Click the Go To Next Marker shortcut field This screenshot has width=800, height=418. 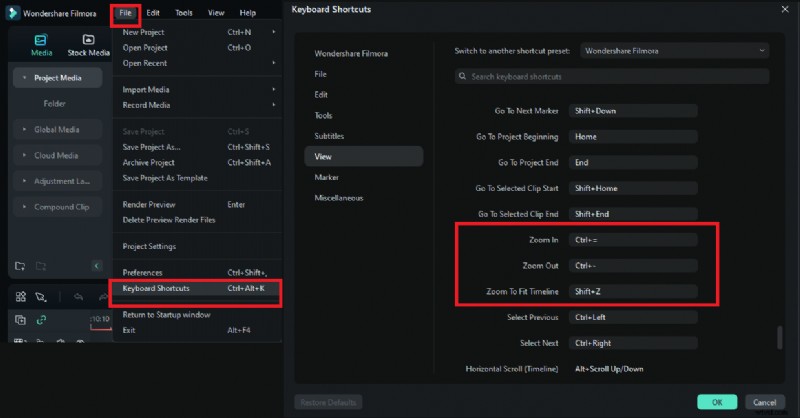pos(633,111)
